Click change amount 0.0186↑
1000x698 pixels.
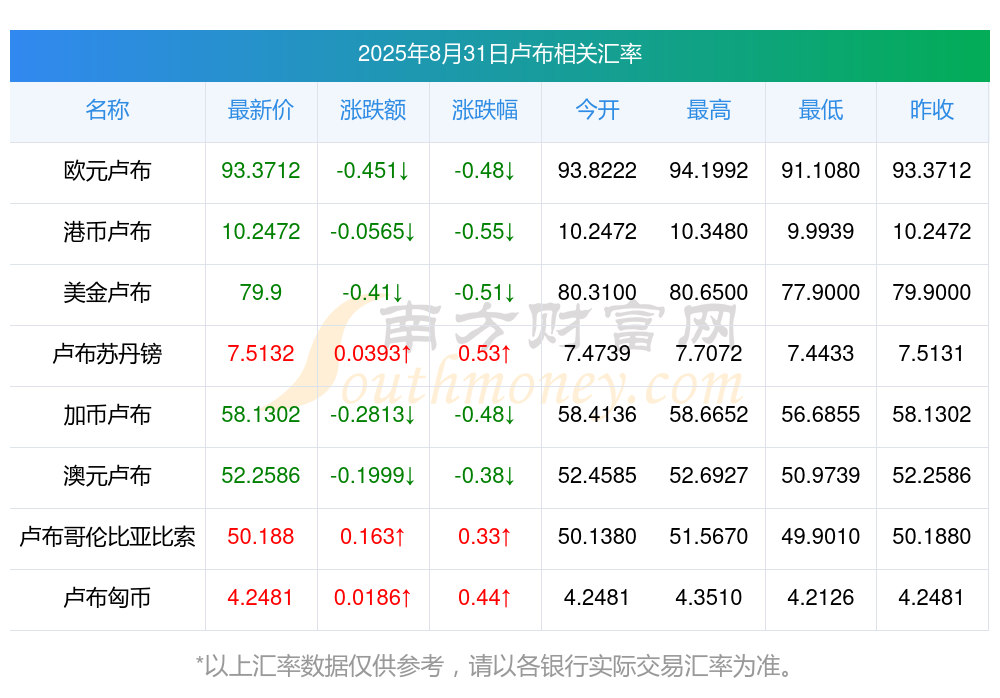click(x=373, y=598)
